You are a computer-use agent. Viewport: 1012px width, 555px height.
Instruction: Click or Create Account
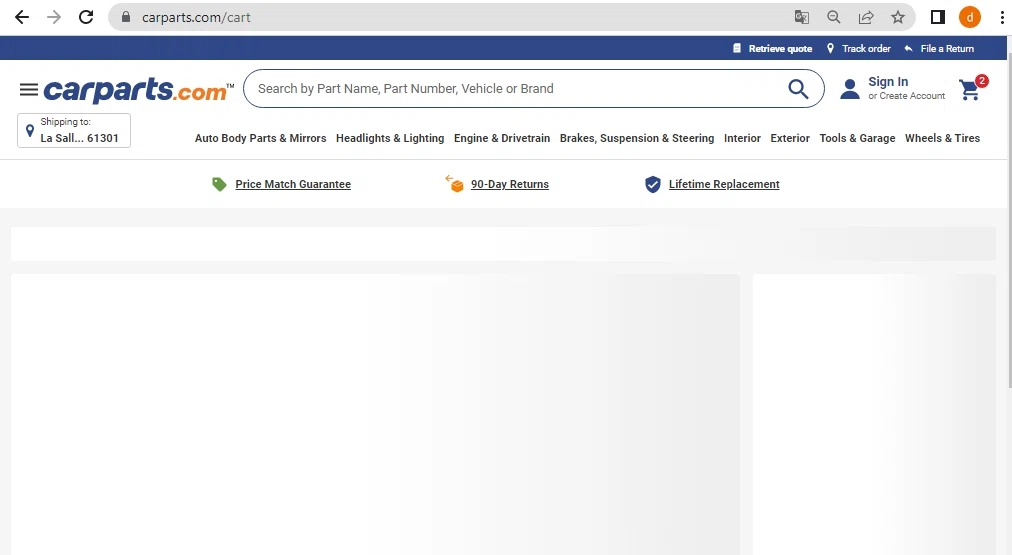(x=907, y=96)
